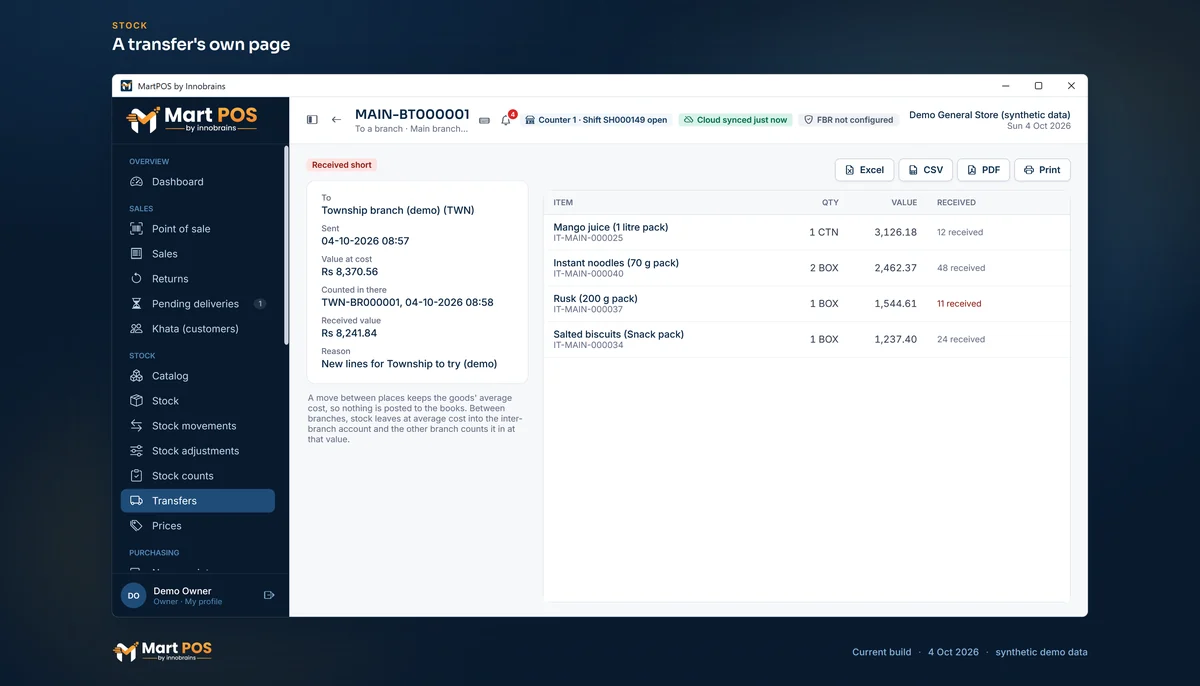The image size is (1200, 686).
Task: Go to Point of sale
Action: coord(198,229)
